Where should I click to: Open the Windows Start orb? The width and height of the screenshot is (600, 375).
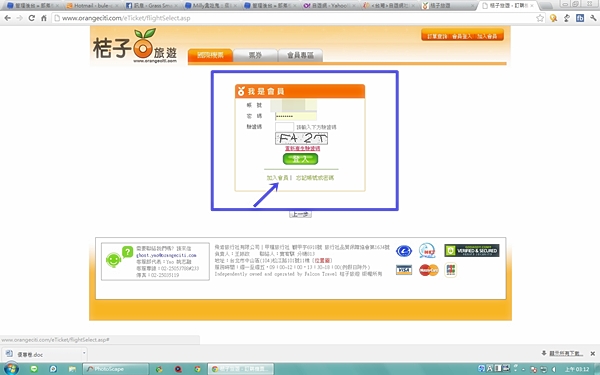11,368
